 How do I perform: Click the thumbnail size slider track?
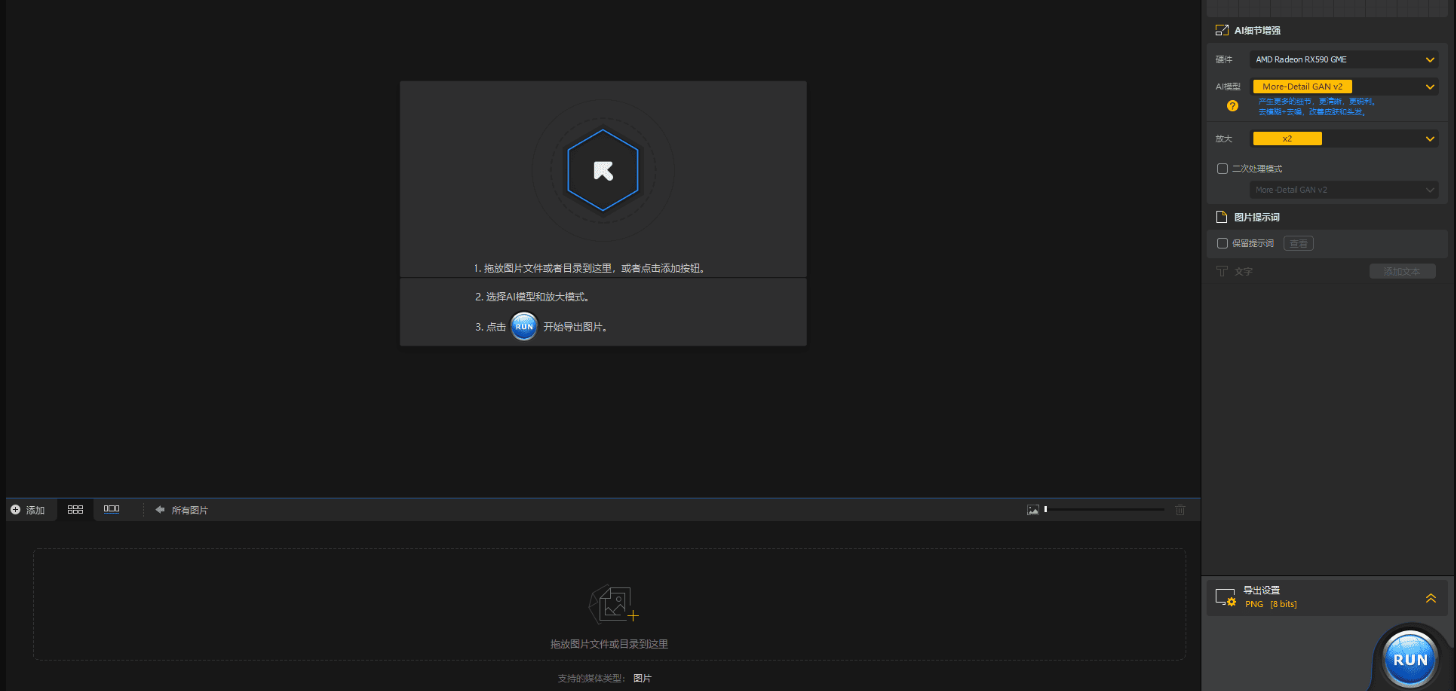click(1105, 510)
